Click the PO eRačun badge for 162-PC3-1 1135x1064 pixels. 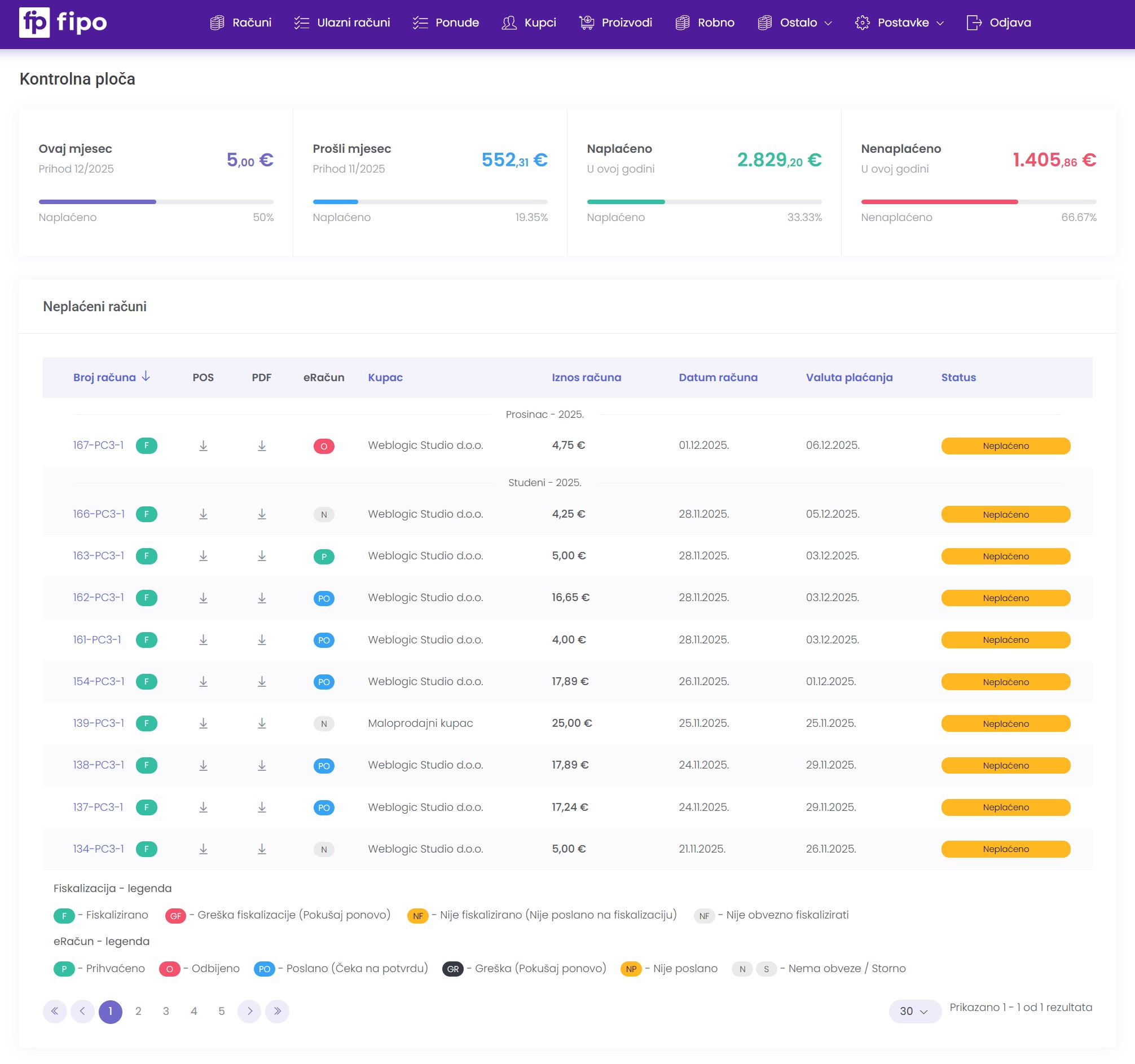(324, 598)
